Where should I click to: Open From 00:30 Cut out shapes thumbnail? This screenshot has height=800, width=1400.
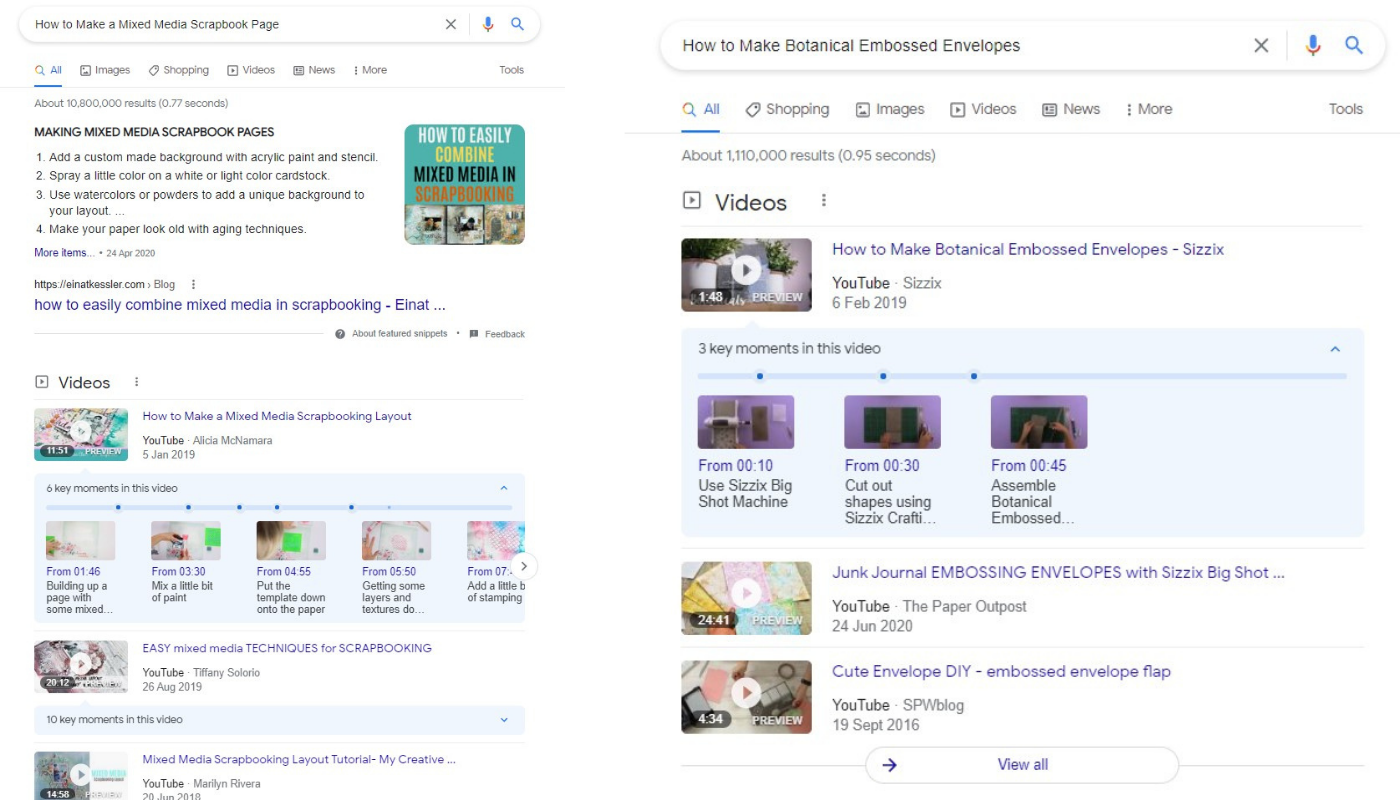pyautogui.click(x=892, y=422)
